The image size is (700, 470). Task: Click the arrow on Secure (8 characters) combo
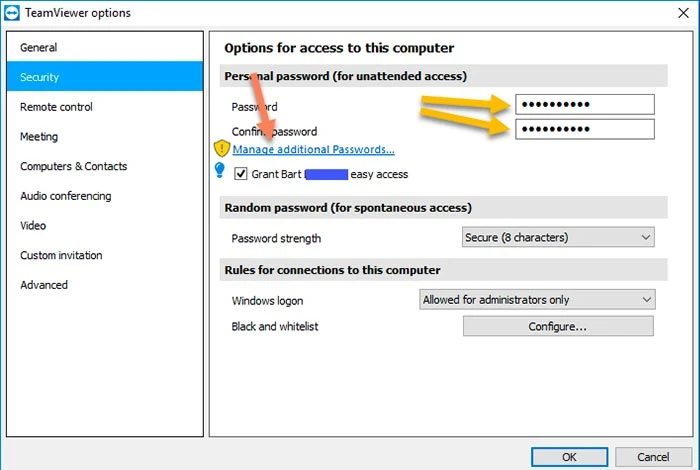pyautogui.click(x=646, y=237)
